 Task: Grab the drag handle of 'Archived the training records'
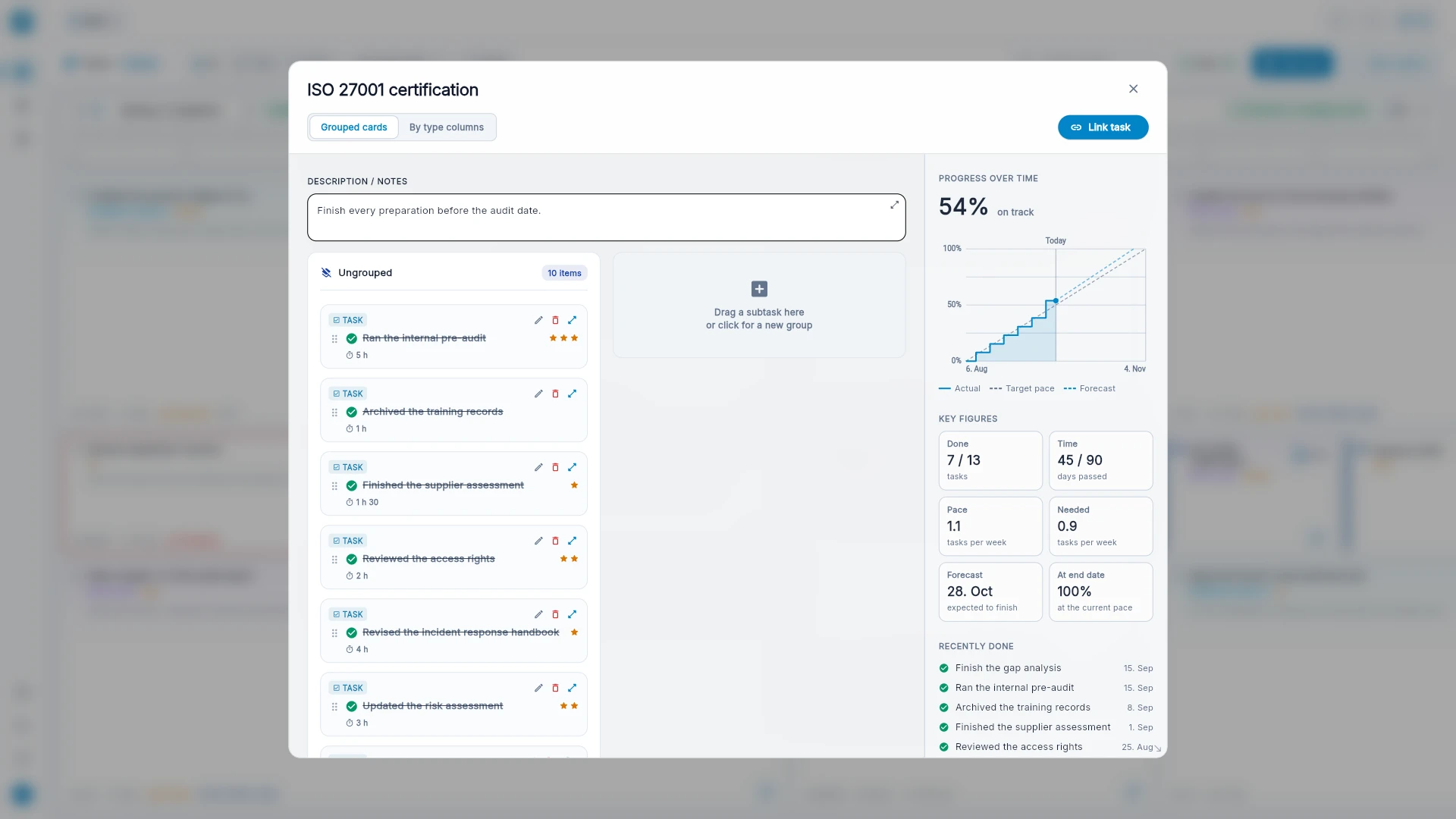click(x=334, y=413)
